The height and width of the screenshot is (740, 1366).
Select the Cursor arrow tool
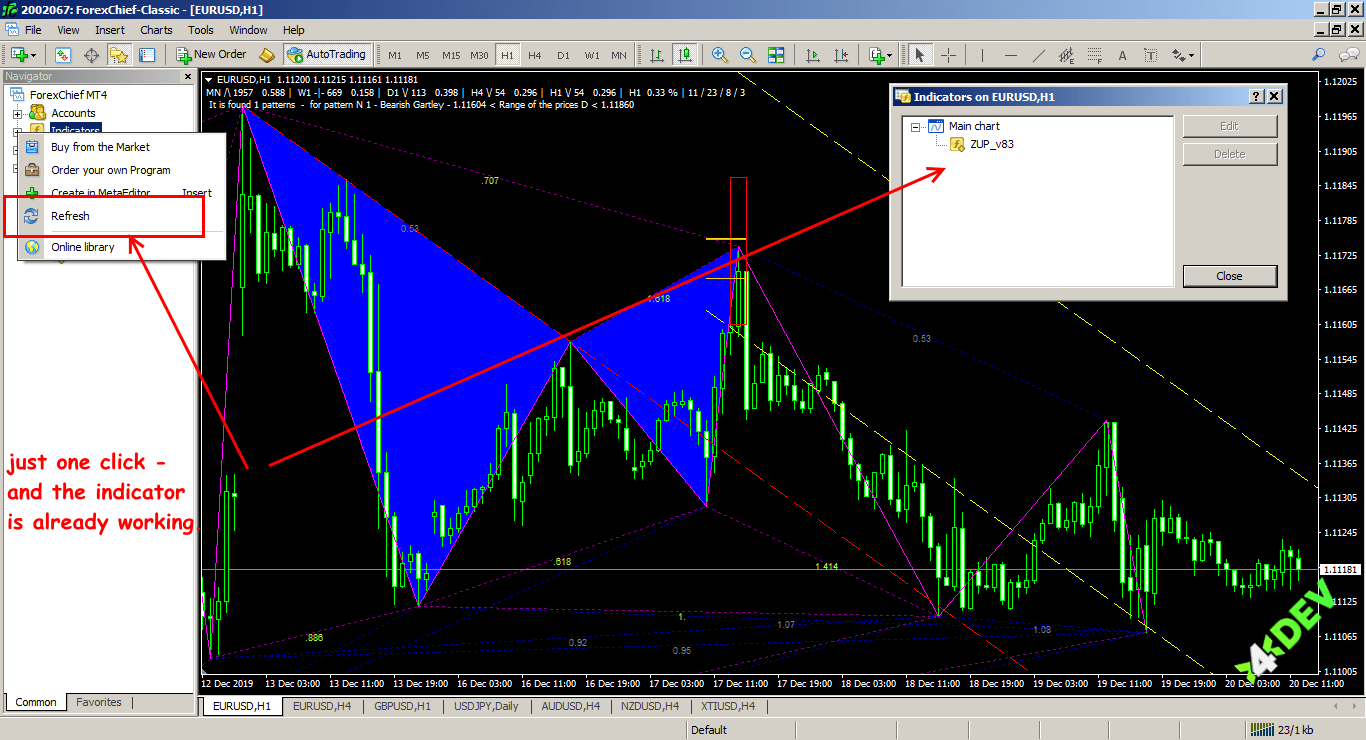920,55
